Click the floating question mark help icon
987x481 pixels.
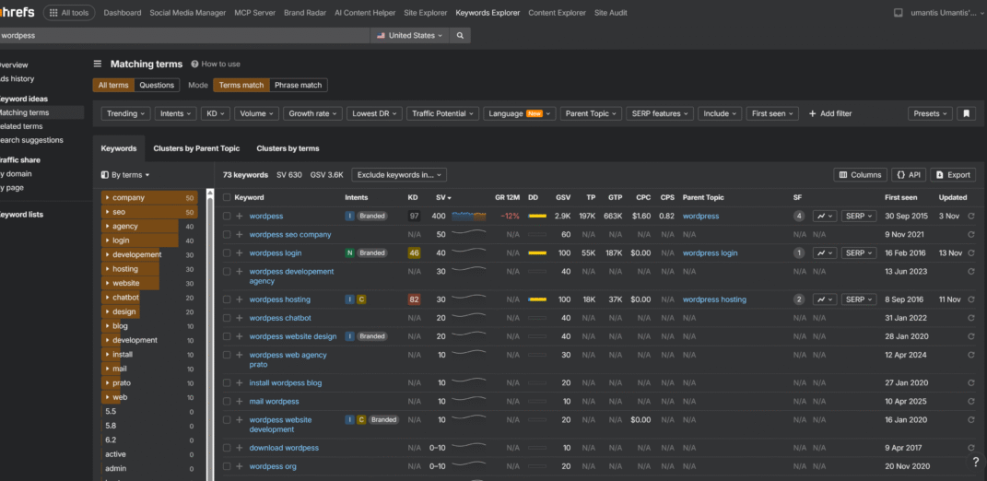pos(975,462)
